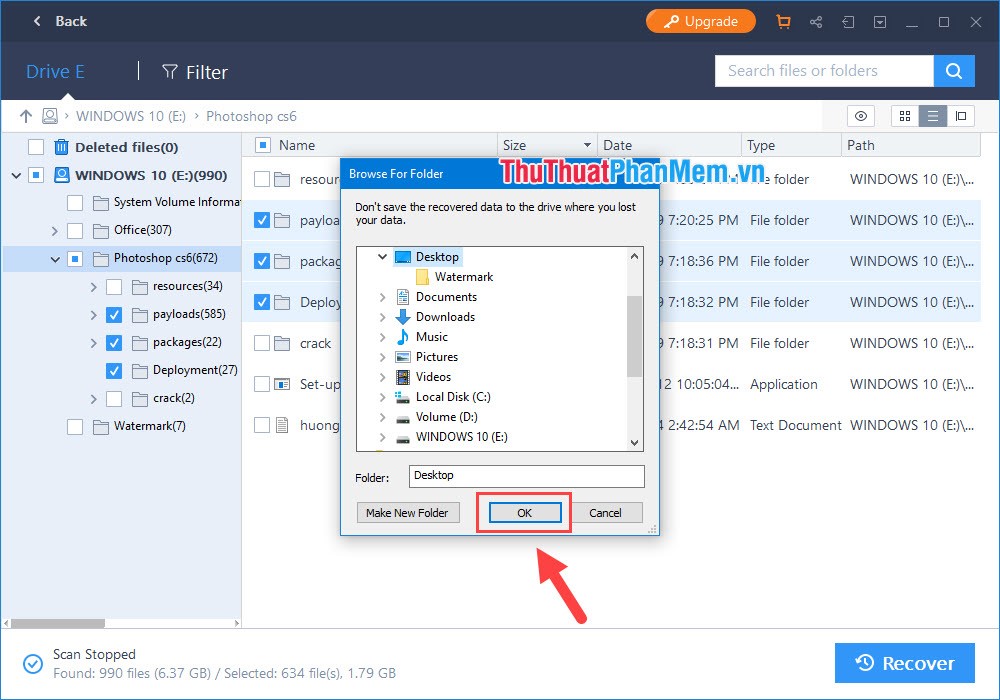Viewport: 1000px width, 700px height.
Task: Click the Filter funnel icon
Action: pyautogui.click(x=170, y=72)
